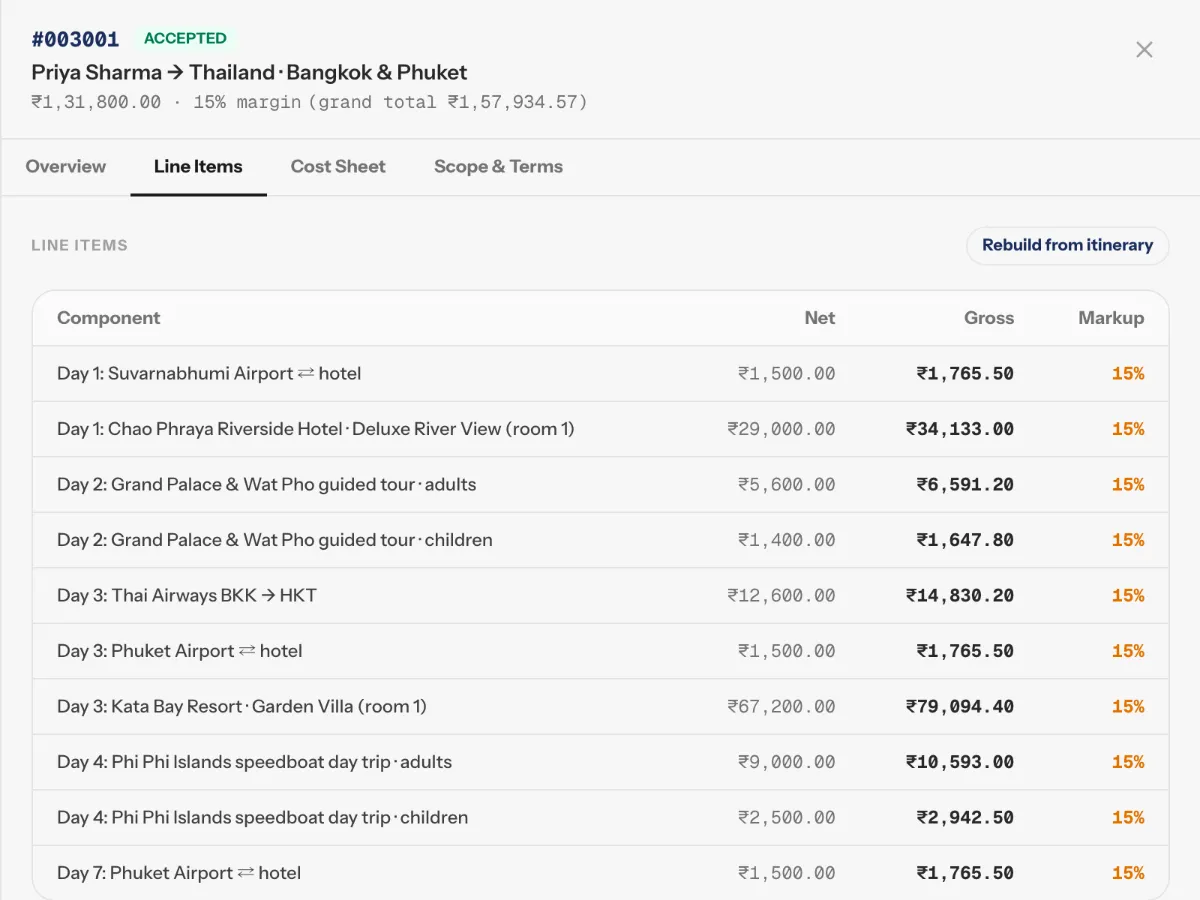Click gross value ₹2,942.50
Image resolution: width=1200 pixels, height=900 pixels.
(x=965, y=818)
